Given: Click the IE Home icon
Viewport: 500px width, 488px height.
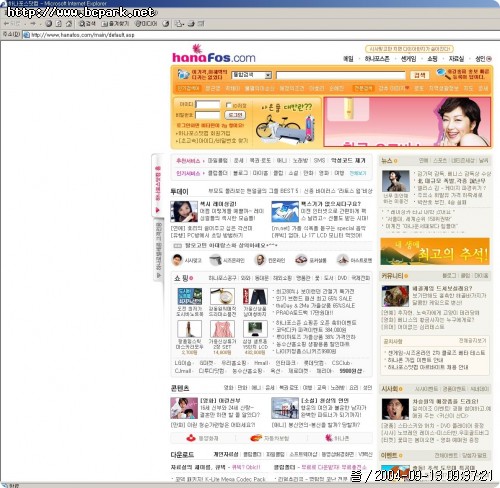Looking at the screenshot, I should (69, 24).
